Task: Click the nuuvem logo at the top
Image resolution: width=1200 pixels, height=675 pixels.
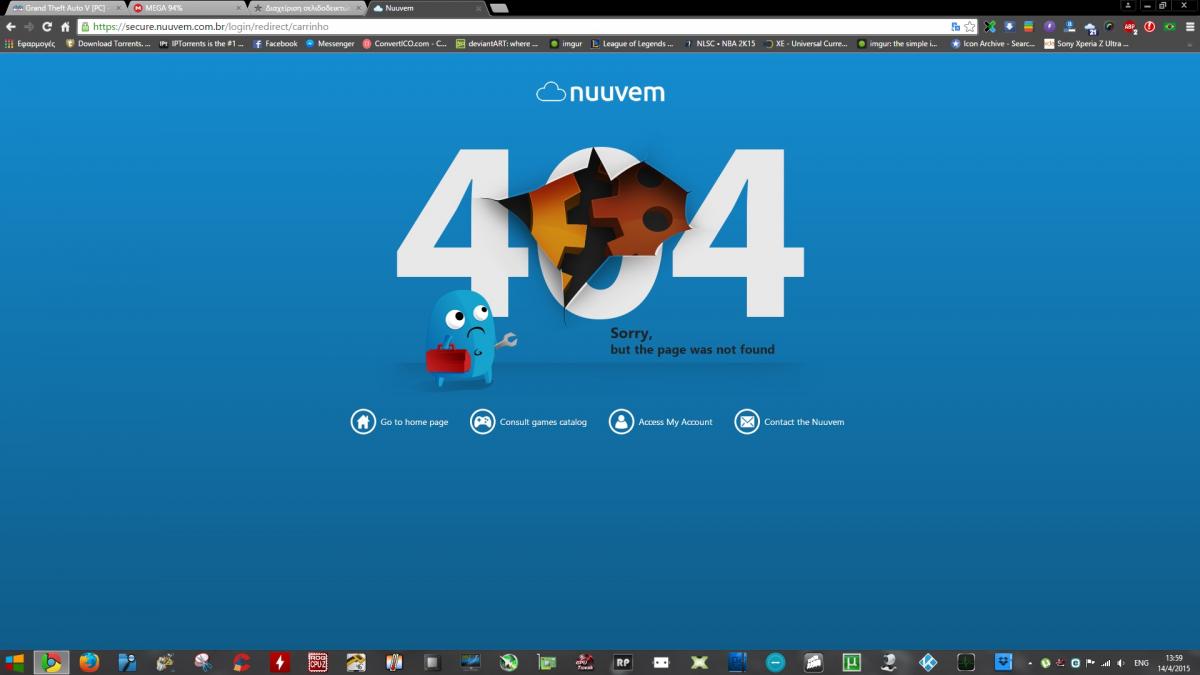Action: (x=600, y=93)
